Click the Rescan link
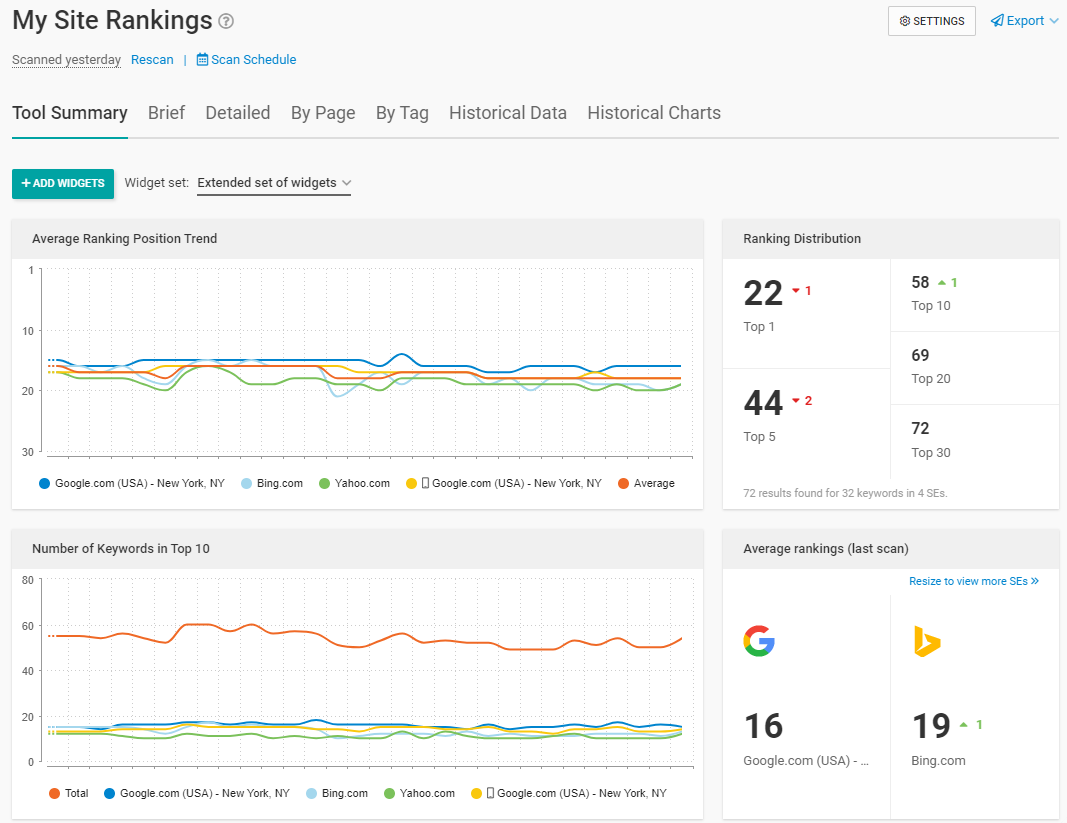Screen dimensions: 1067x823 [x=152, y=60]
